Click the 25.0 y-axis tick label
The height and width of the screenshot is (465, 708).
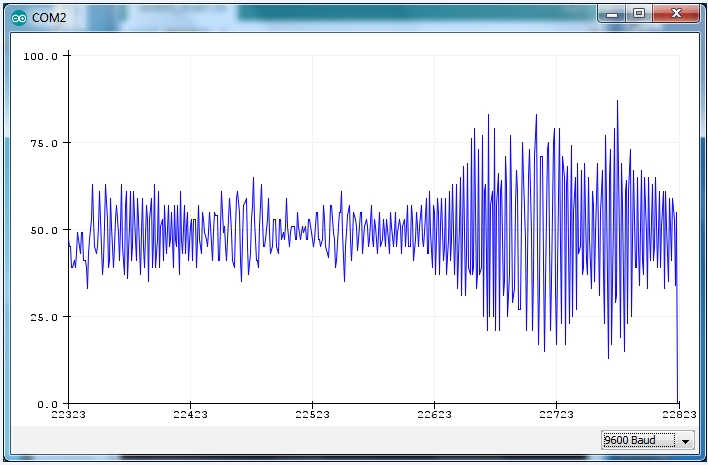click(x=43, y=317)
